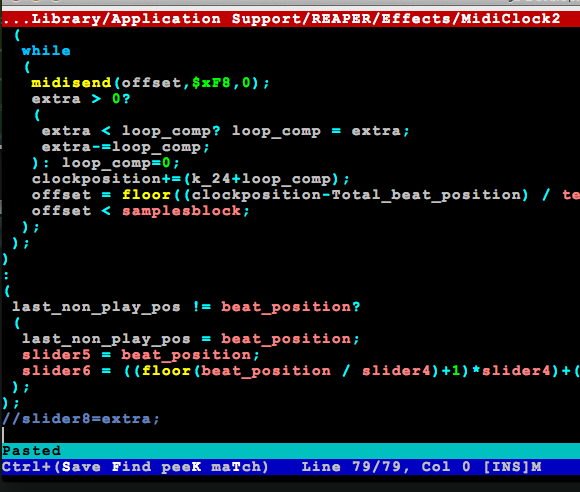Click the 'extra > 0?' condition line

click(x=81, y=99)
